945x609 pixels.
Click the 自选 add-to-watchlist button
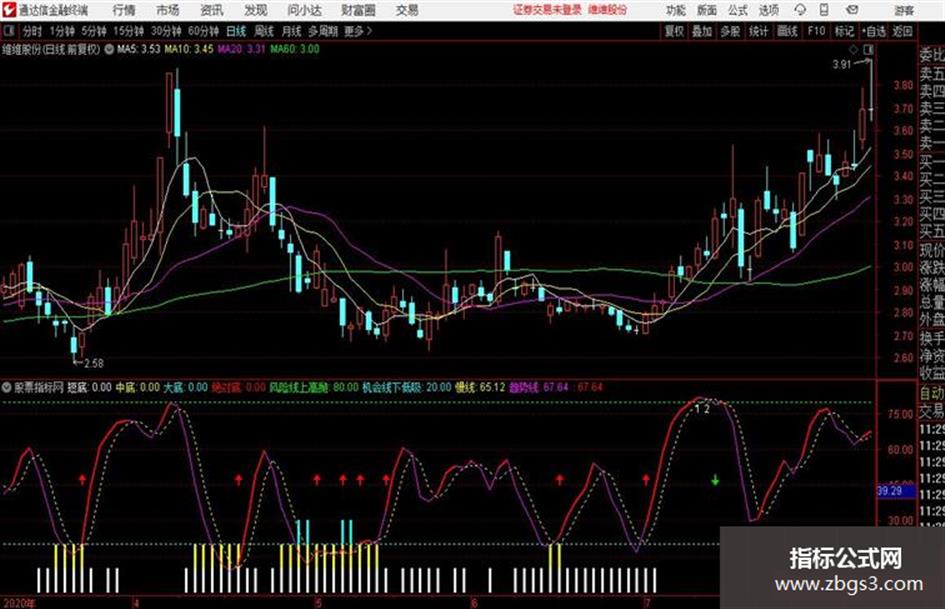(x=874, y=31)
